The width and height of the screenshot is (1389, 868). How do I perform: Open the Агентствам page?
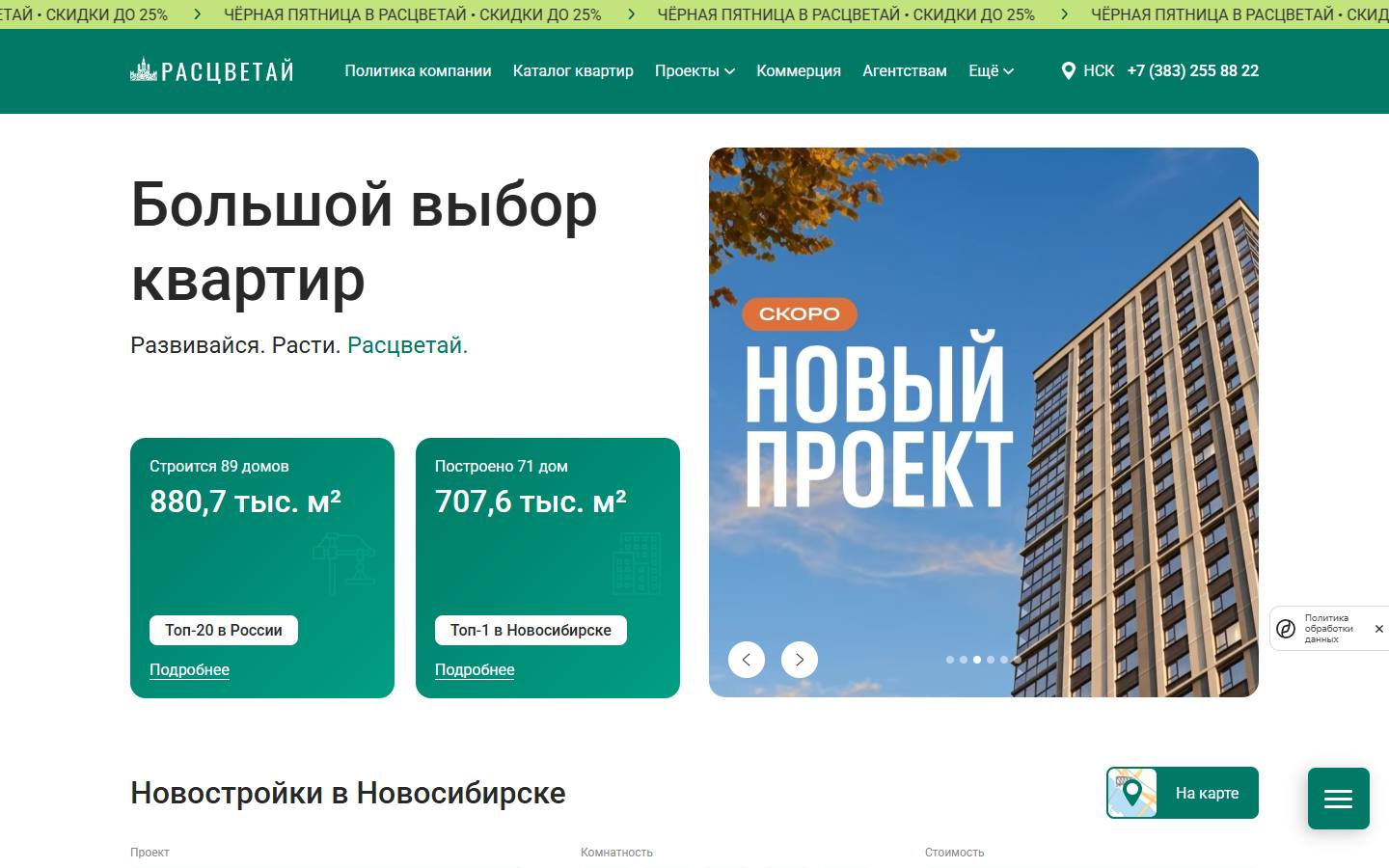pos(905,70)
